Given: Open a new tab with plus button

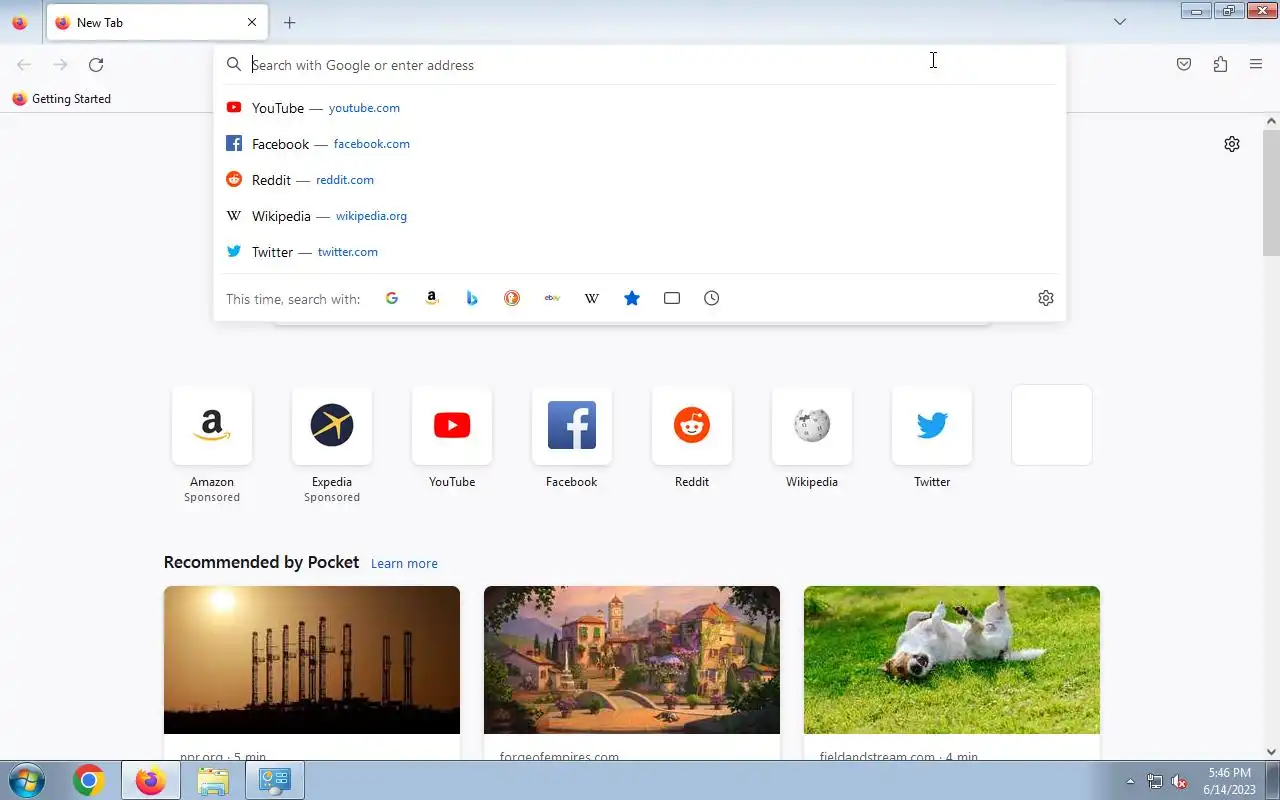Looking at the screenshot, I should click(290, 22).
